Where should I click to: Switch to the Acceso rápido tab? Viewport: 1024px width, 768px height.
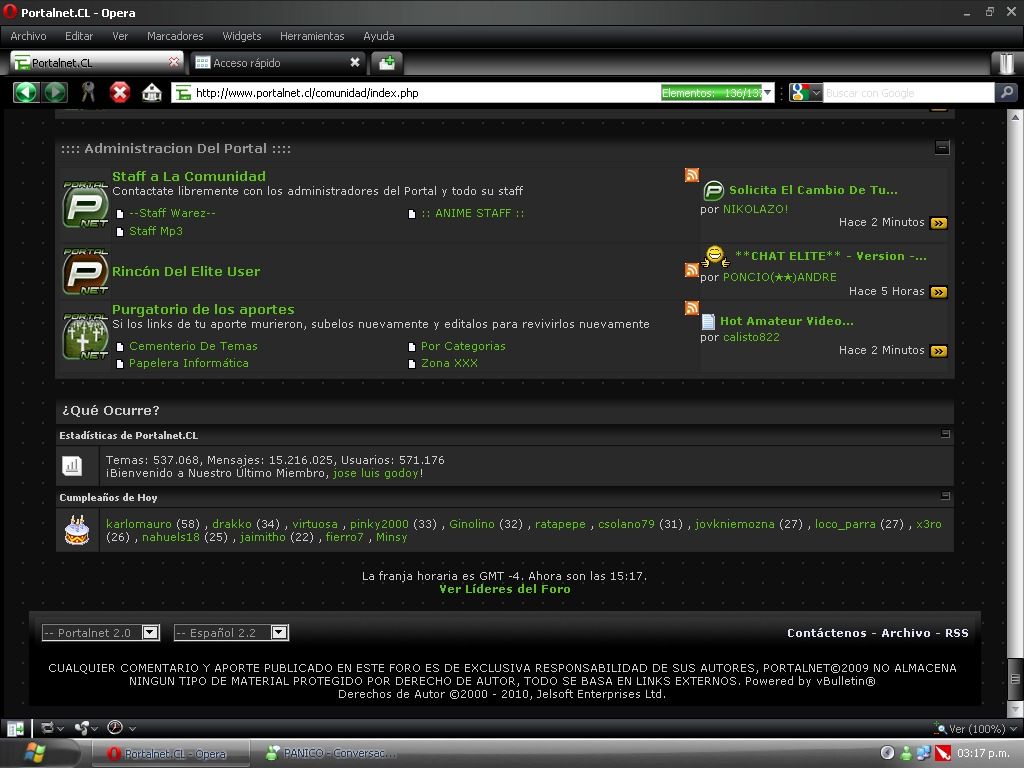point(278,63)
